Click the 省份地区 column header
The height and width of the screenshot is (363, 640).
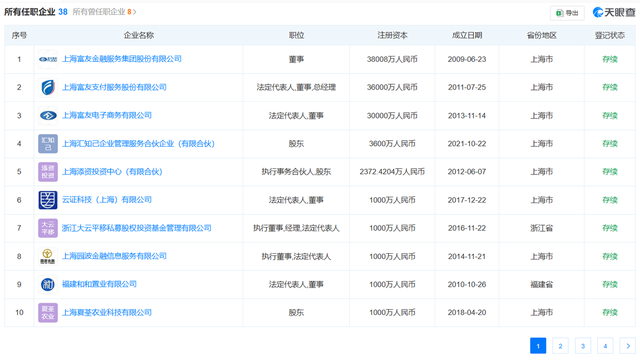[542, 36]
